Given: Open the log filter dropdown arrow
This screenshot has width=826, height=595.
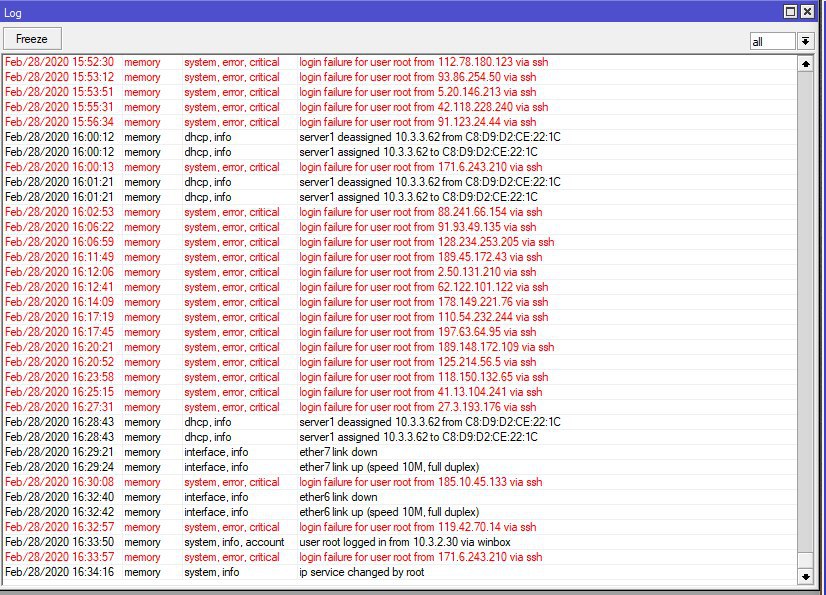Looking at the screenshot, I should coord(805,41).
